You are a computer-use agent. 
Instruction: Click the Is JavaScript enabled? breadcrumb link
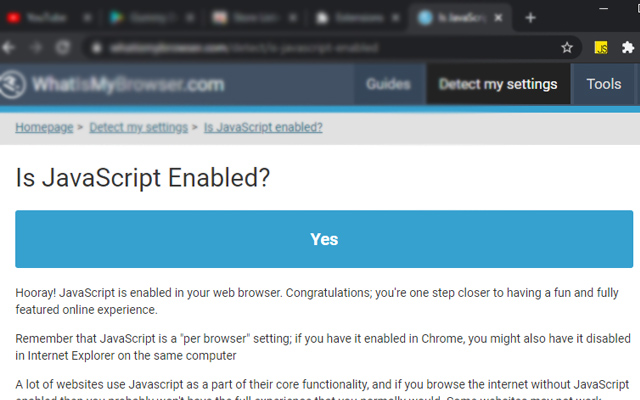point(263,127)
